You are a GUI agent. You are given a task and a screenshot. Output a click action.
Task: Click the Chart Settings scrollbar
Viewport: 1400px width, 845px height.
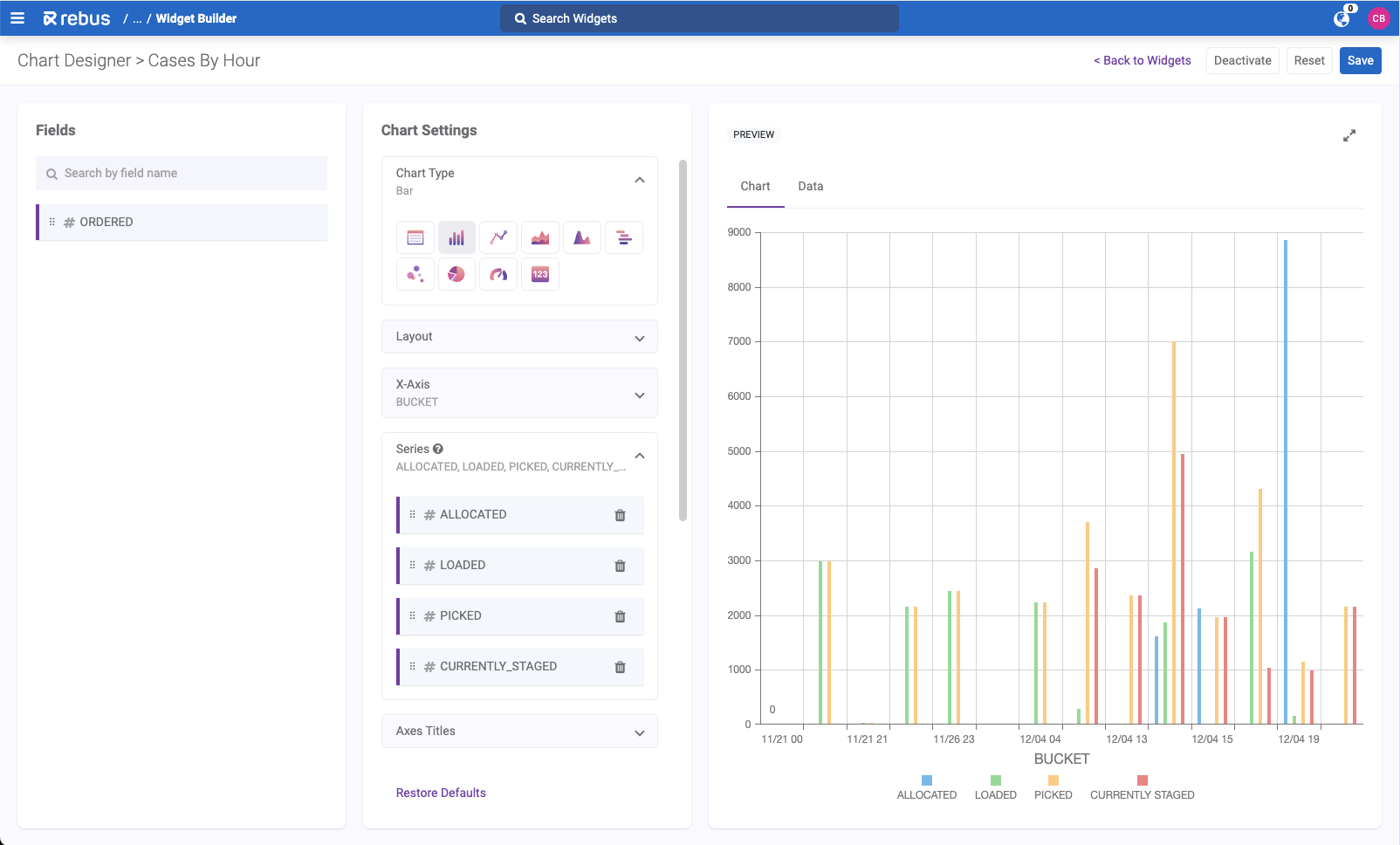click(x=683, y=340)
